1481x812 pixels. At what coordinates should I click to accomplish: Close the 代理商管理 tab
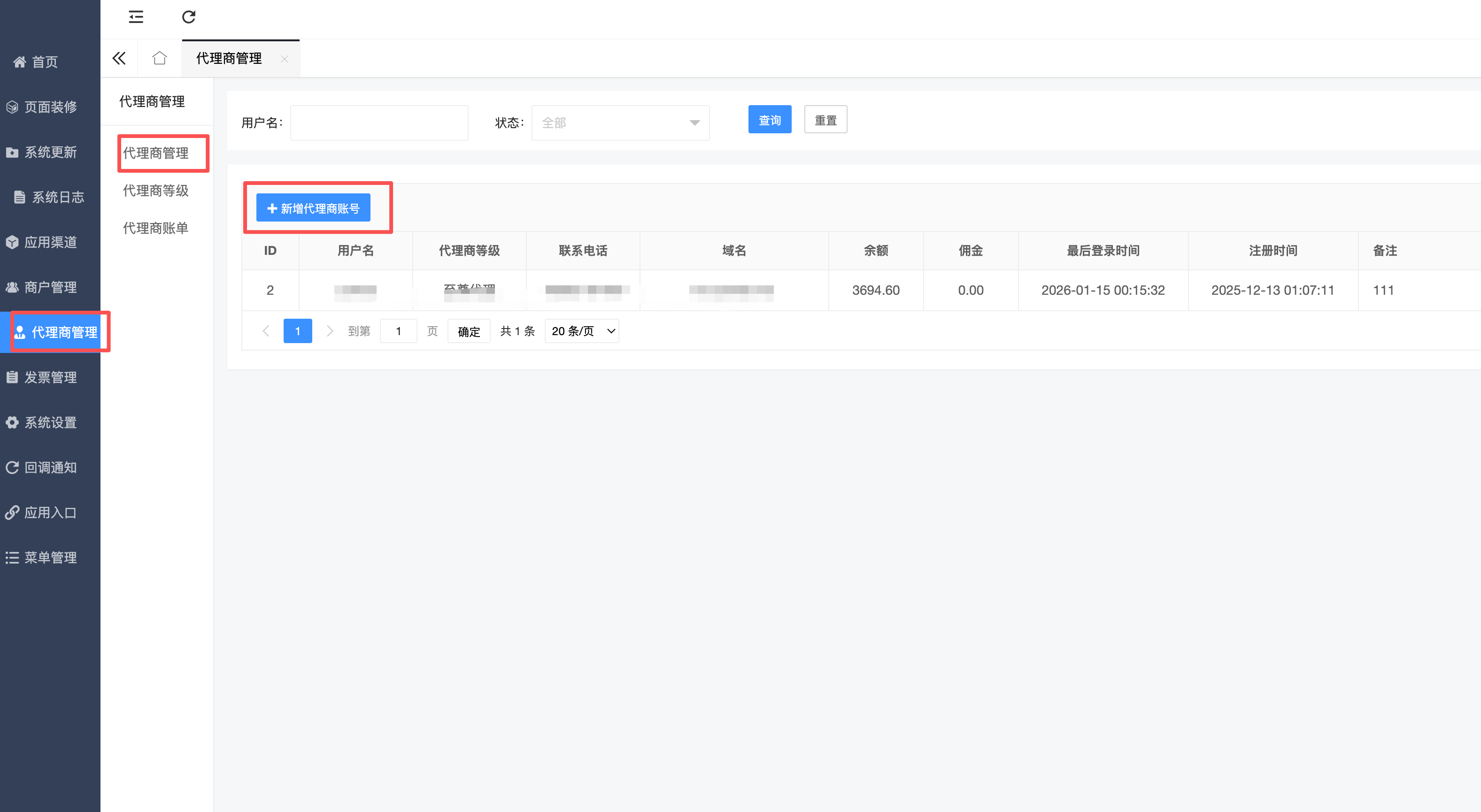(285, 59)
